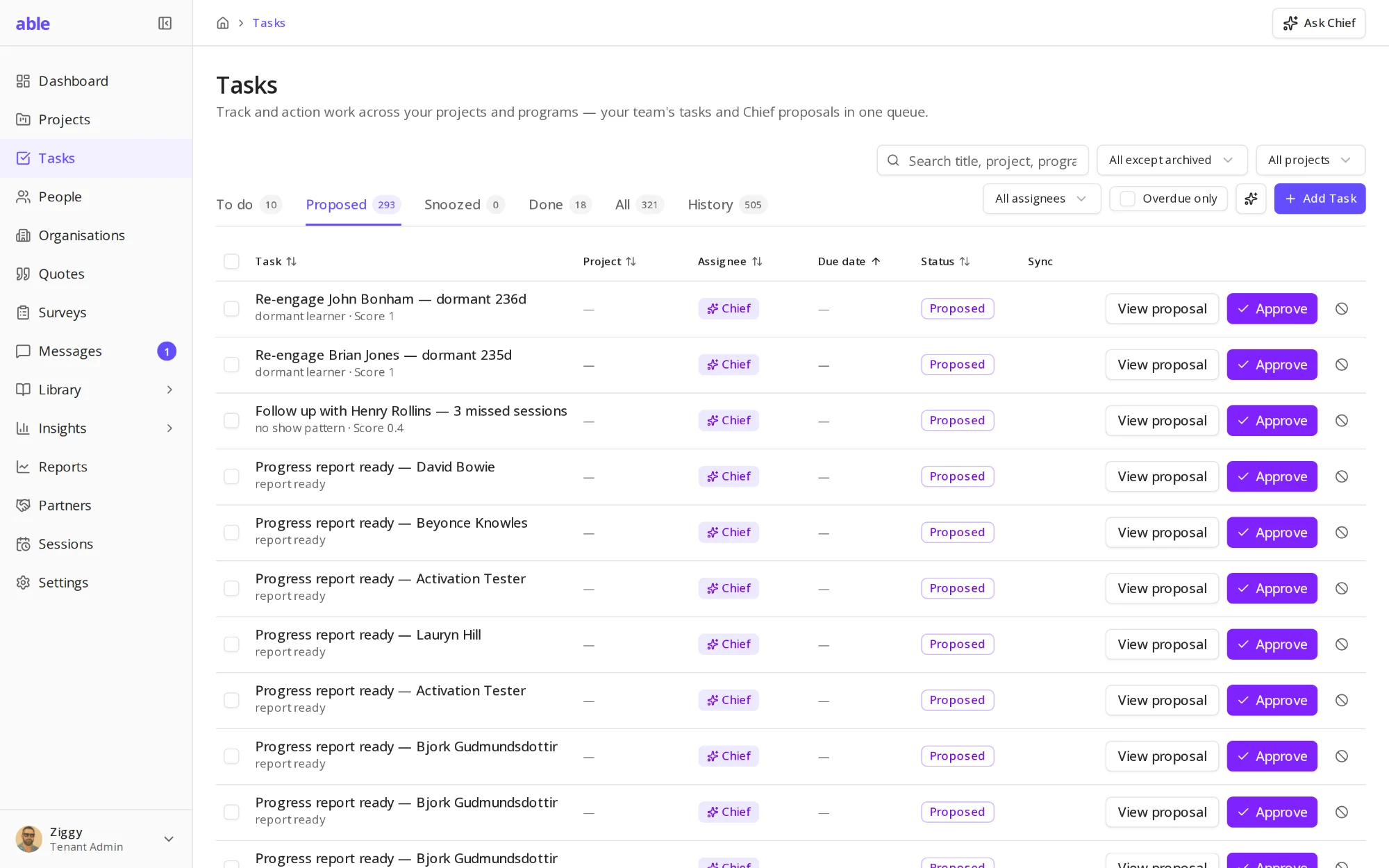Viewport: 1389px width, 868px height.
Task: Dismiss the John Bonham proposal
Action: [1342, 309]
